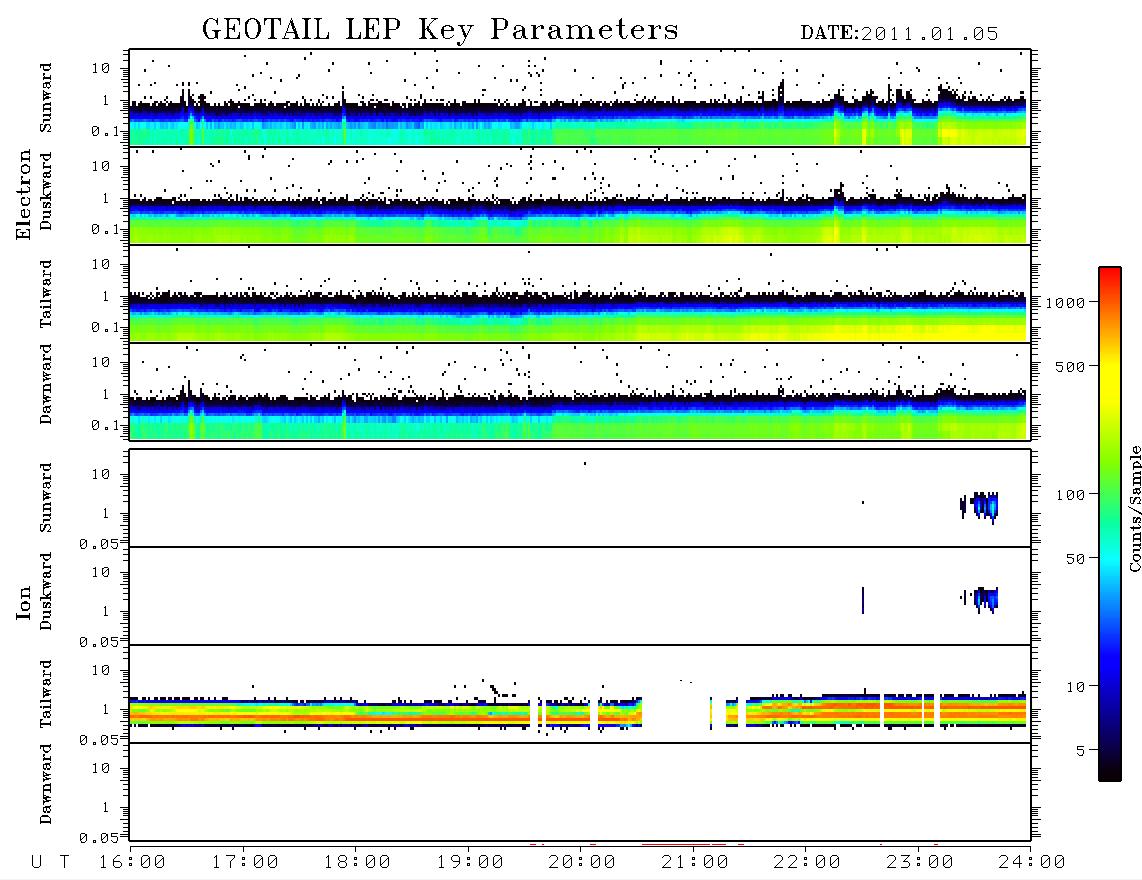Select the Ion "Sunward" panel label
The image size is (1142, 880).
pyautogui.click(x=46, y=498)
